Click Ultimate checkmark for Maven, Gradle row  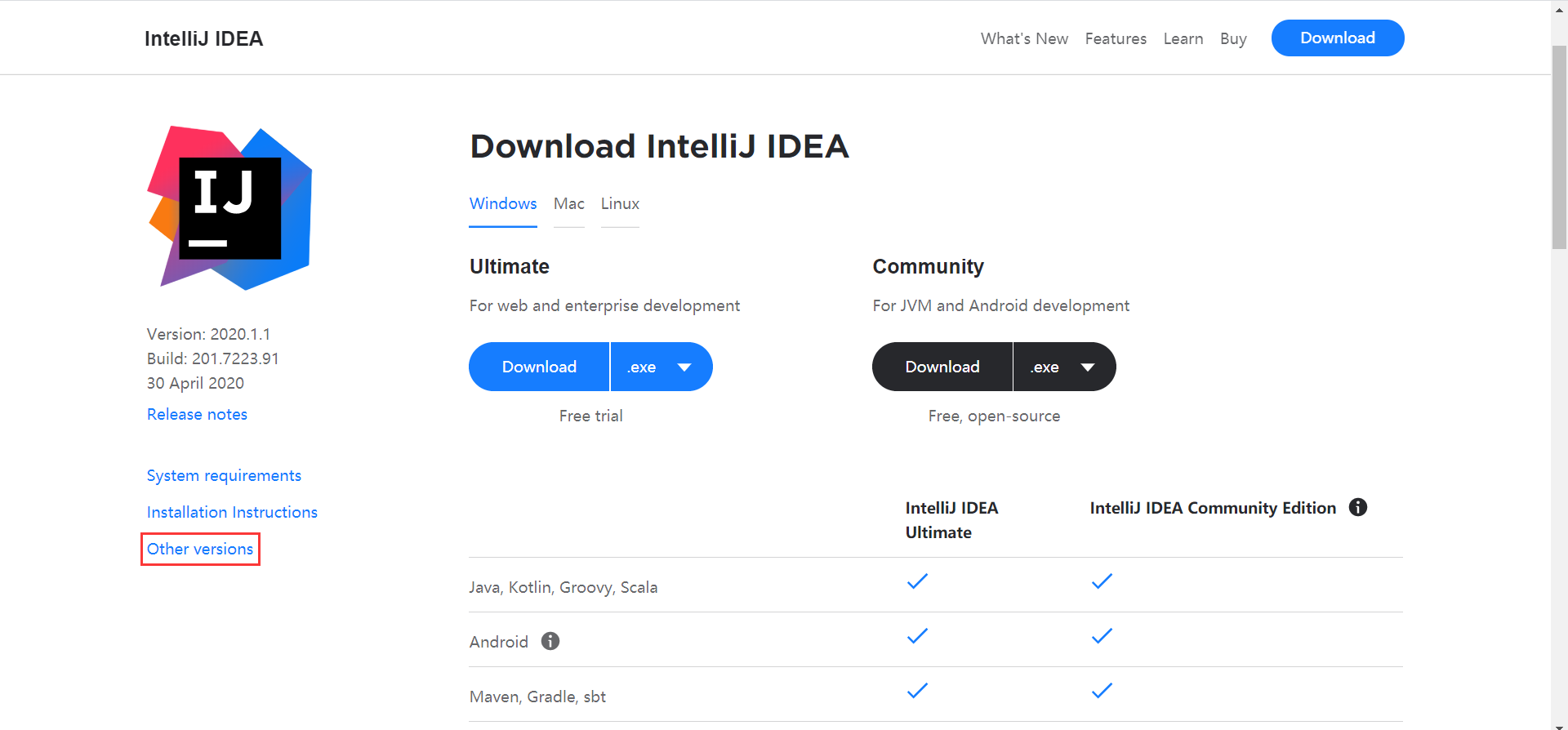pos(918,691)
